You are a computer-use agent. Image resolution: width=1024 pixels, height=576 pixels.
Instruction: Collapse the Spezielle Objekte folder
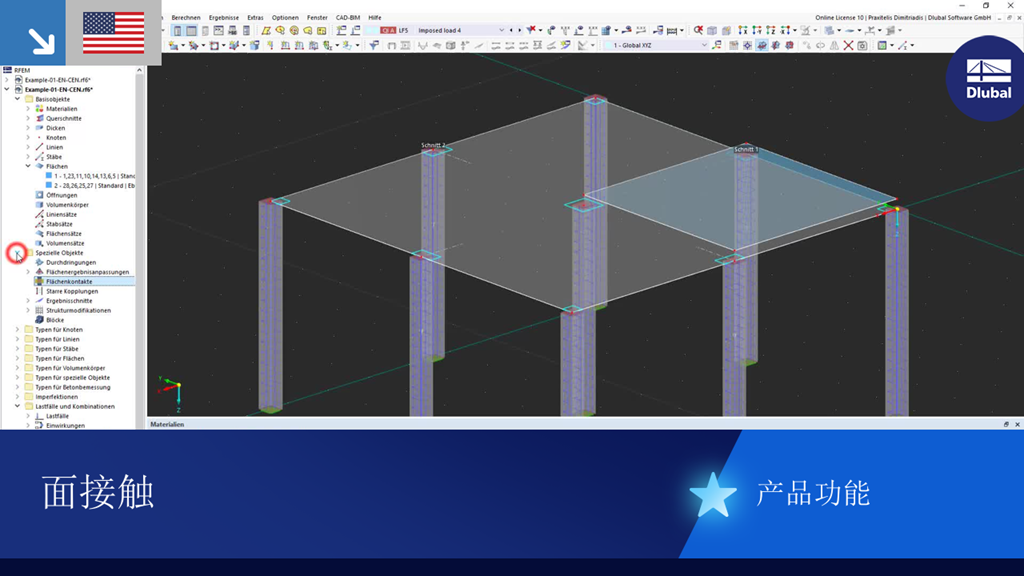pyautogui.click(x=18, y=253)
